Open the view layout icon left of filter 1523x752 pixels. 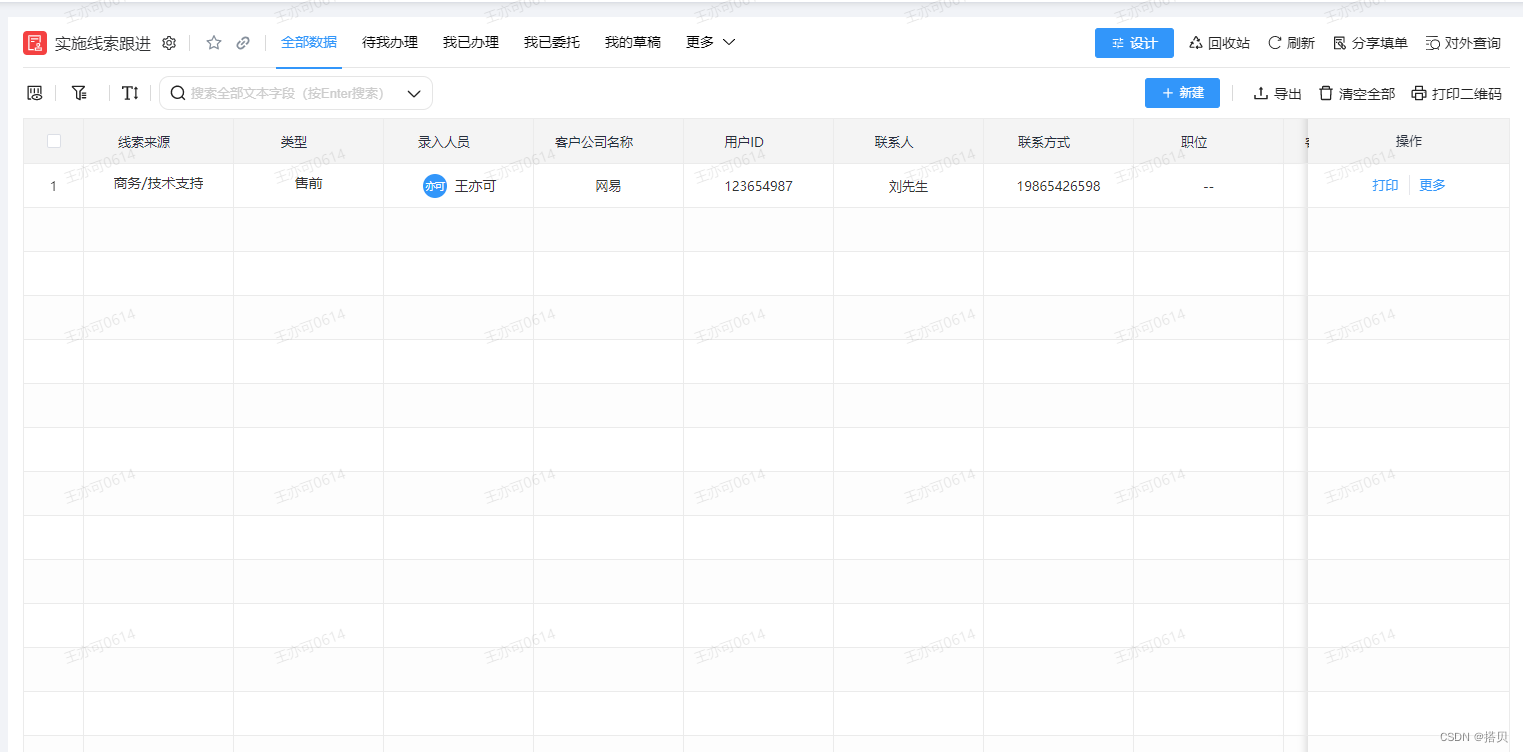(35, 93)
